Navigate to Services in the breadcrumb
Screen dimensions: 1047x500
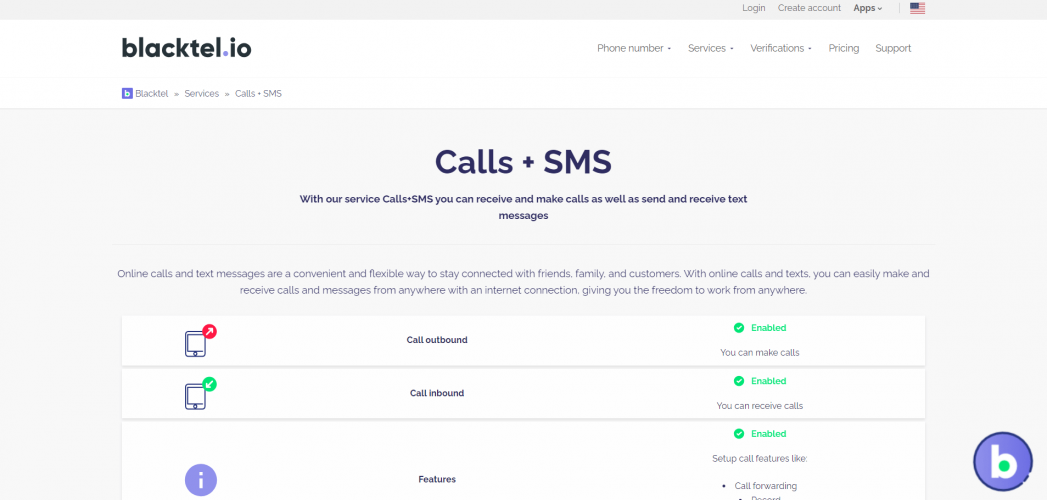201,93
